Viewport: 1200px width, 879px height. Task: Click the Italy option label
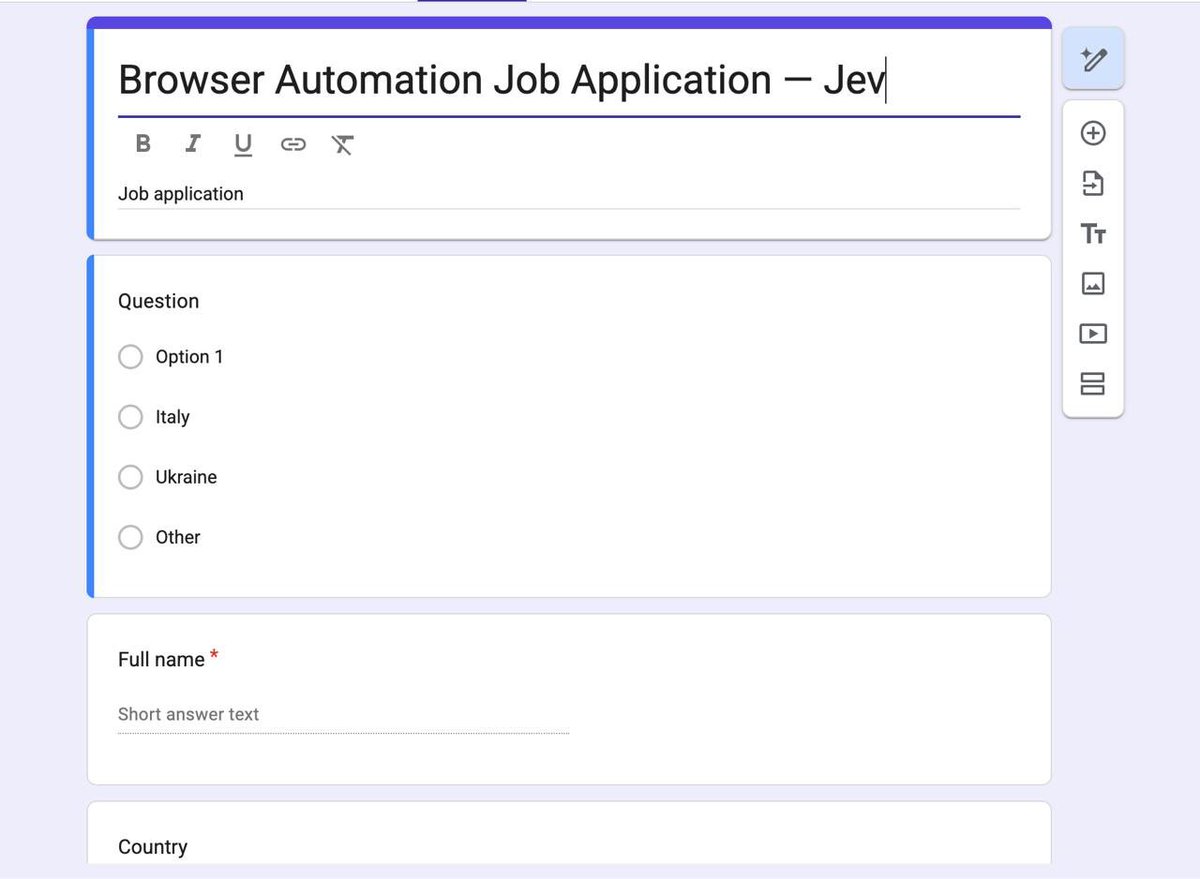[x=172, y=417]
